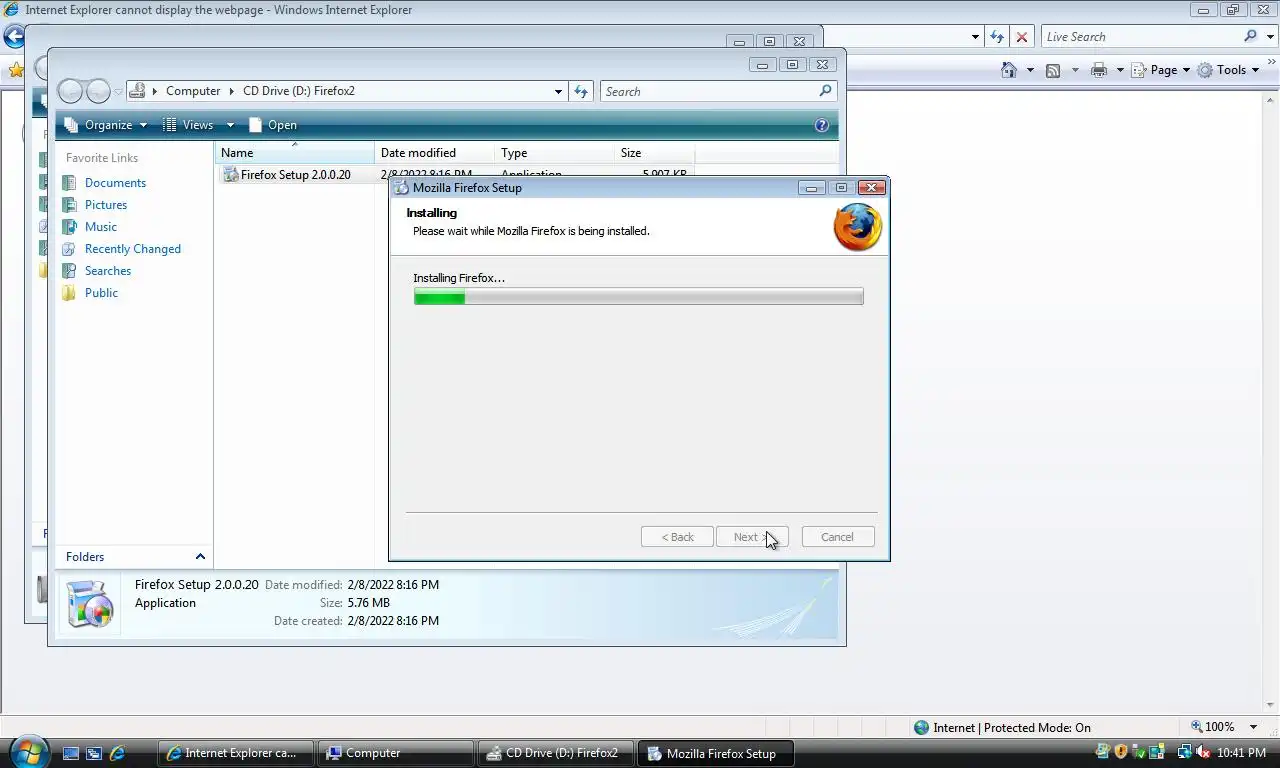This screenshot has width=1280, height=768.
Task: Click Internet | Protected Mode: On status
Action: click(1002, 727)
